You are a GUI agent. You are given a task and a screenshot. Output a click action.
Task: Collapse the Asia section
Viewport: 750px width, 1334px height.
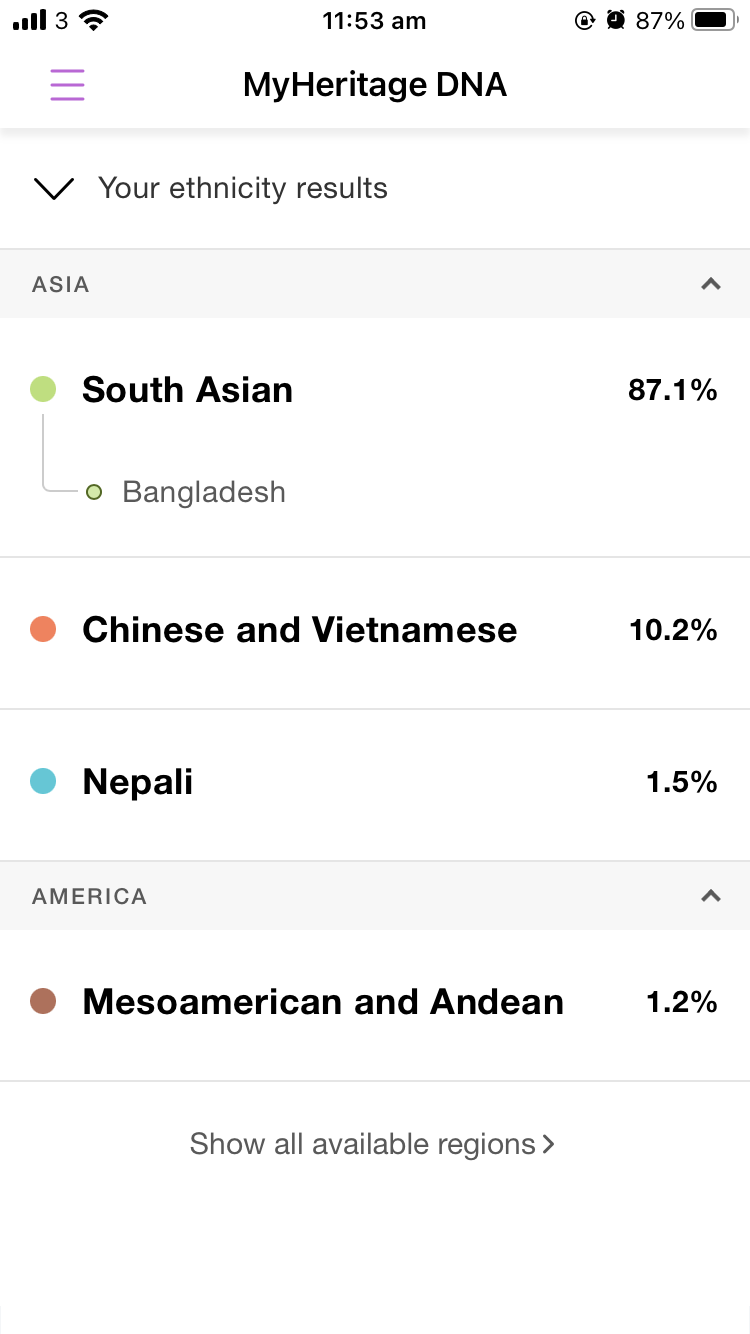click(x=711, y=284)
